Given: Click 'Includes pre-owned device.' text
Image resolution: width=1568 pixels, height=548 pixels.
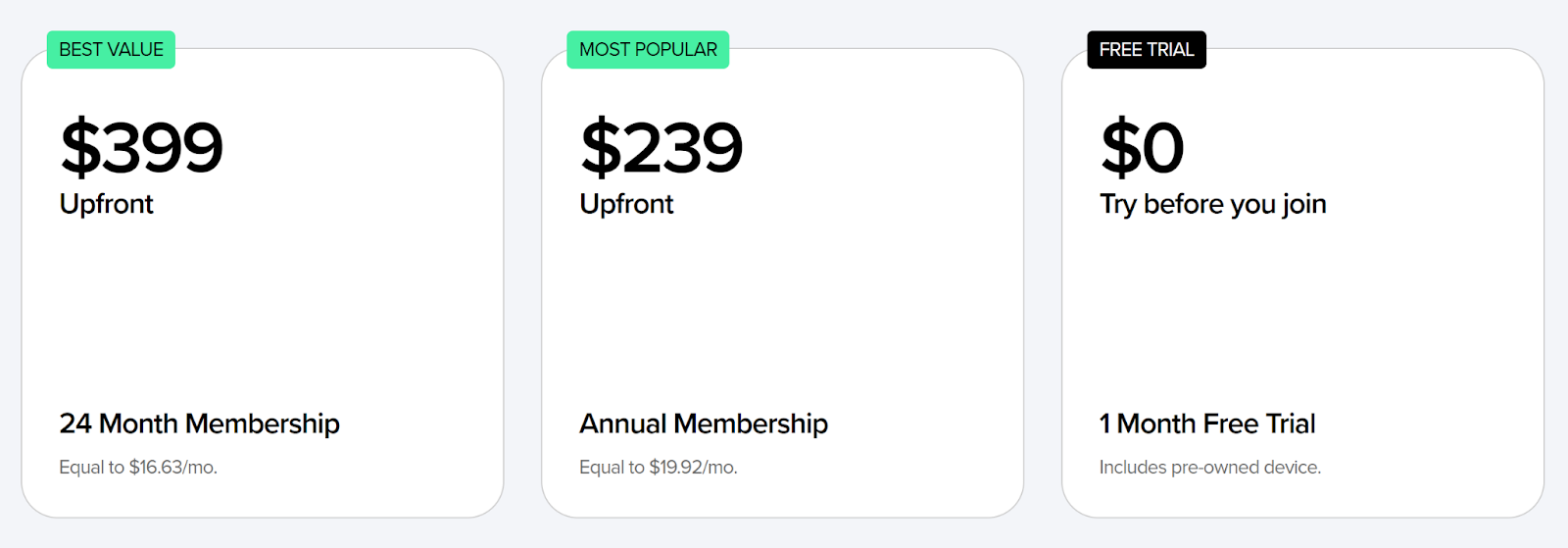Looking at the screenshot, I should [1210, 468].
